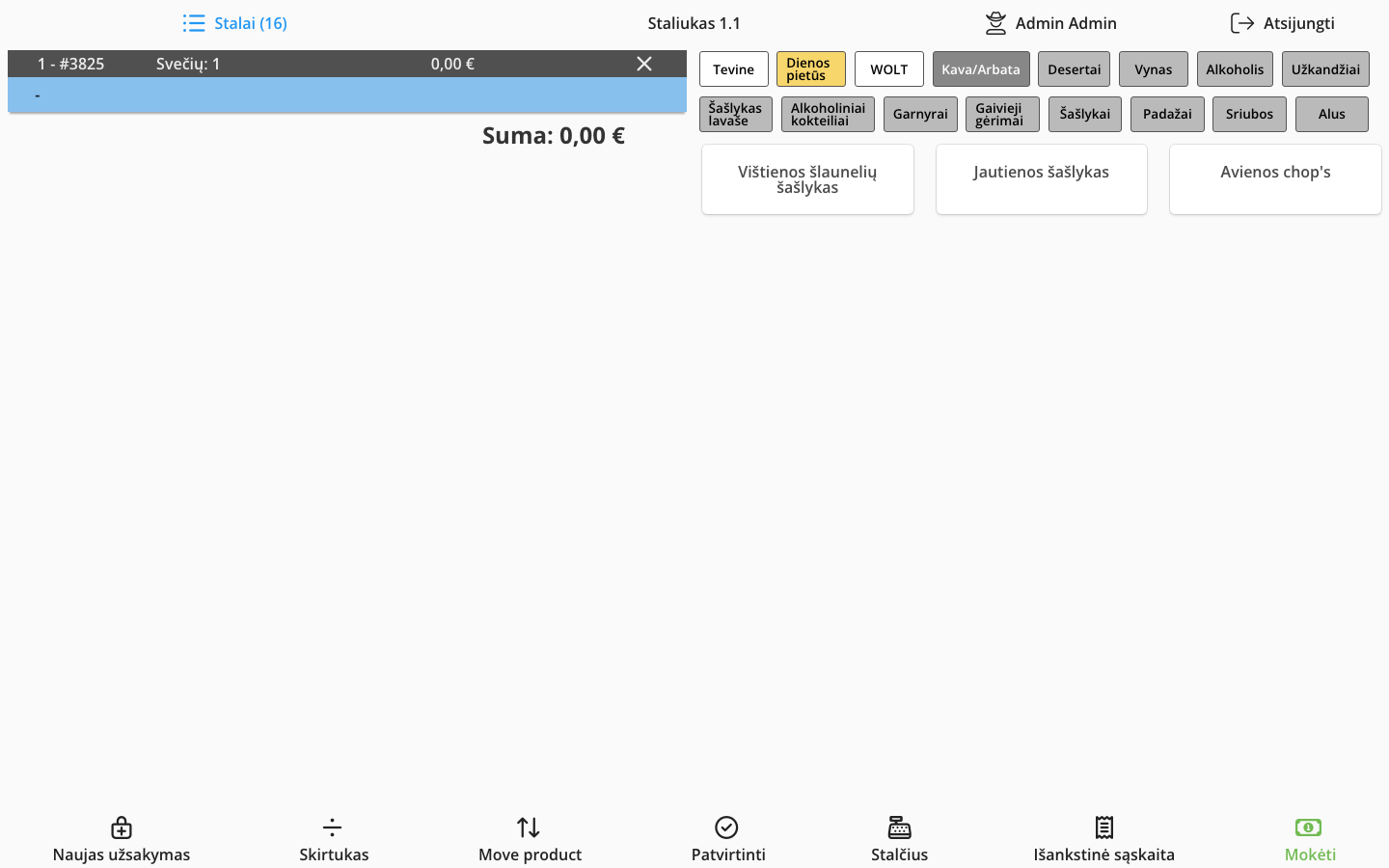Select the Šašlykas lavaše category
Screen dimensions: 1389x868
coord(735,114)
